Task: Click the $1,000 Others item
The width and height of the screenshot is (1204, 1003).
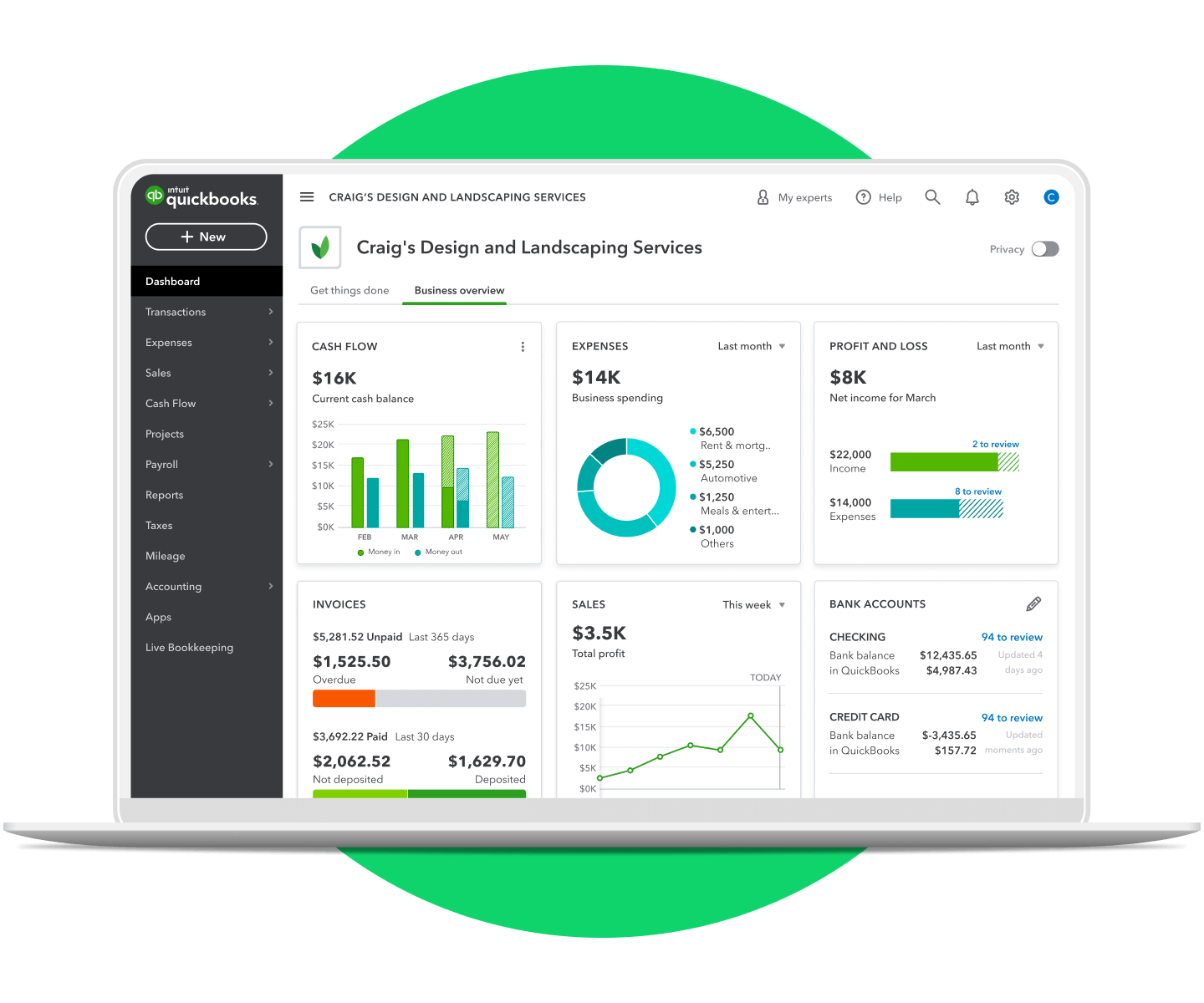Action: click(712, 536)
